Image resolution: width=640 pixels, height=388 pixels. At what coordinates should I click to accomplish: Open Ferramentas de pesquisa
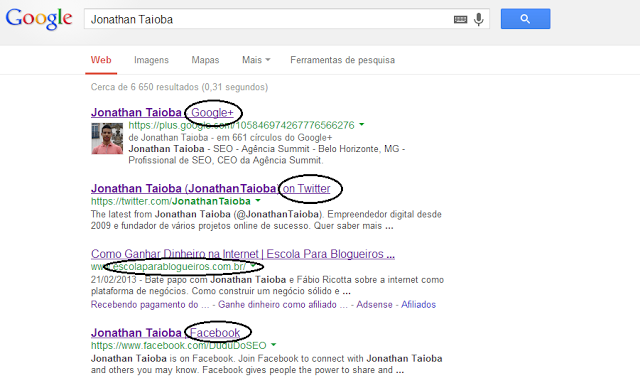click(342, 60)
